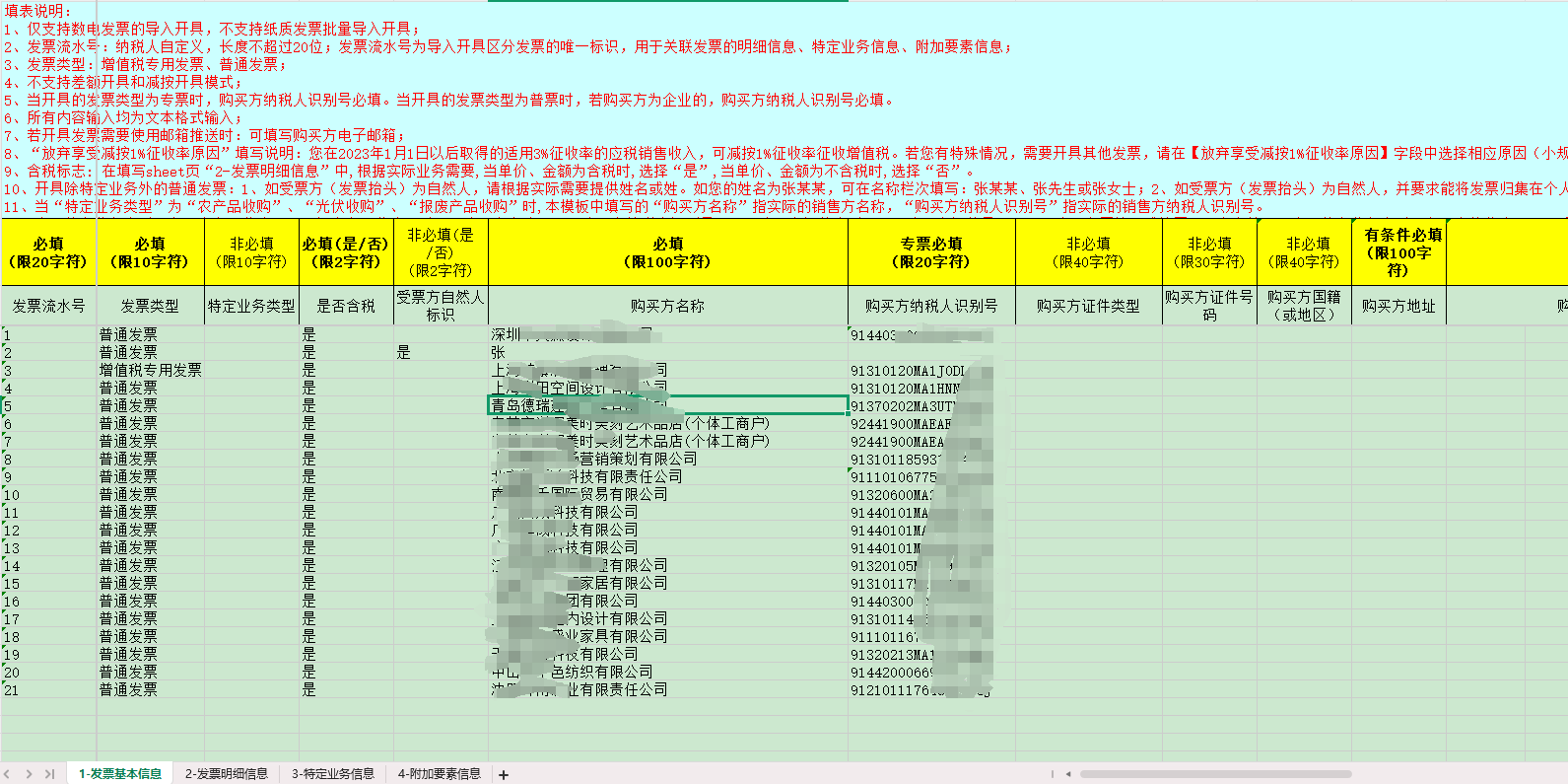Click the 是否含税 header cell
Viewport: 1568px width, 784px height.
pos(346,306)
